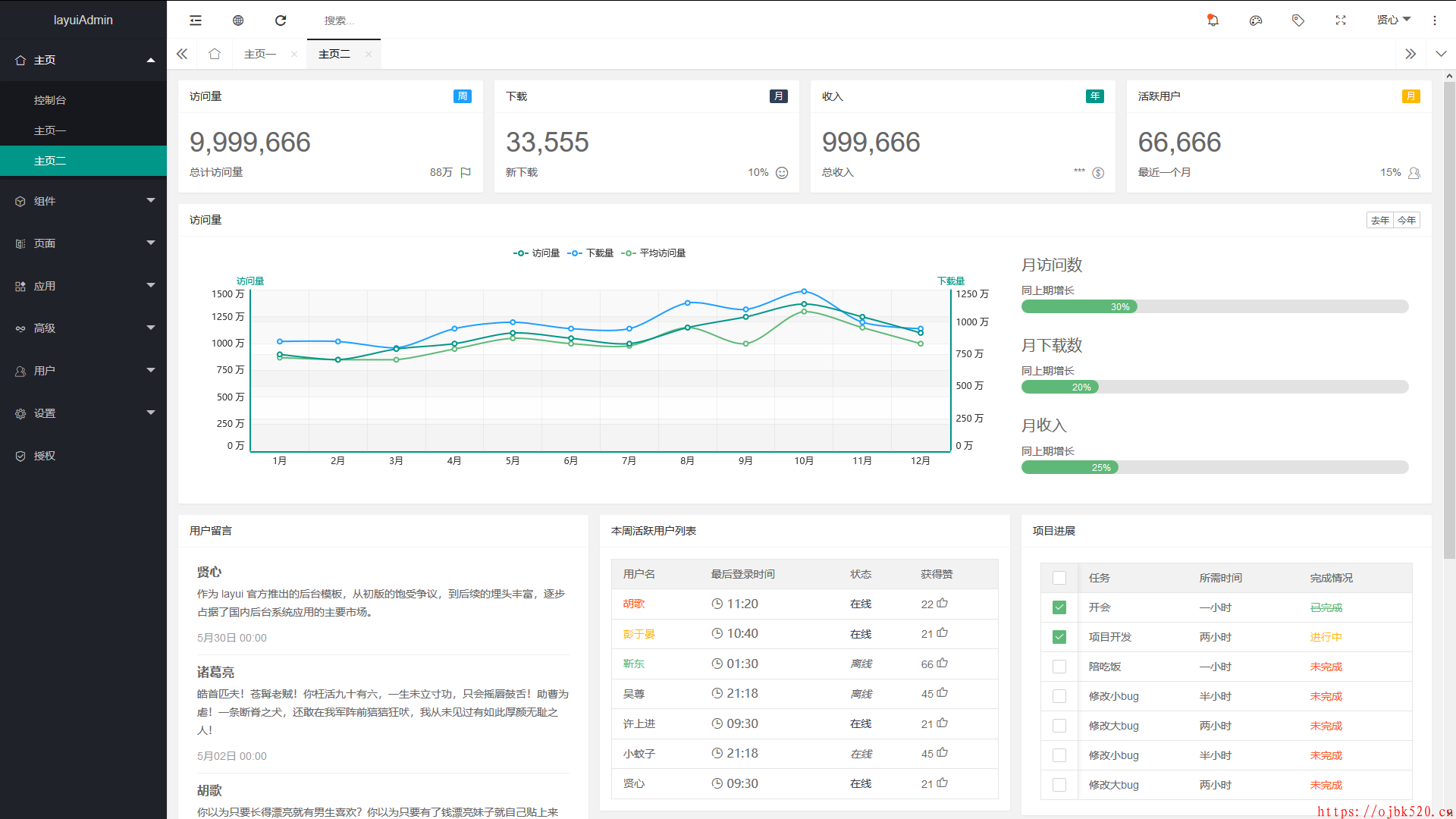Click the user icon on 活跃用户 card
This screenshot has height=819, width=1456.
point(1414,173)
